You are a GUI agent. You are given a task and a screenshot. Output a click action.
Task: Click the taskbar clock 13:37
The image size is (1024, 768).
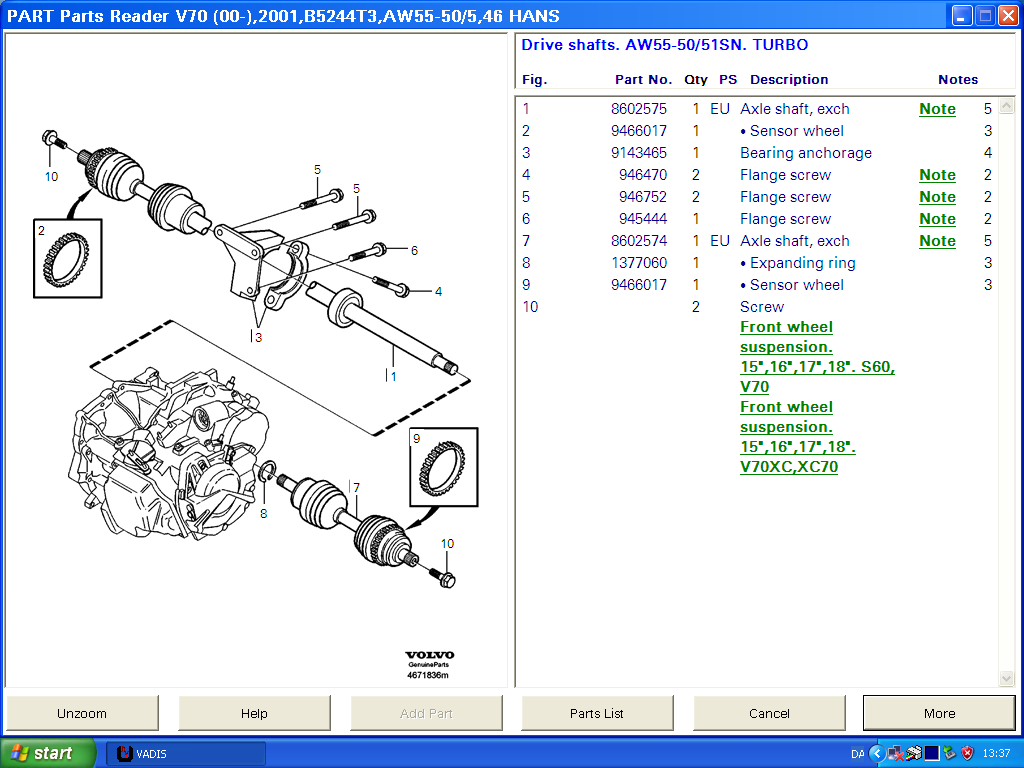pyautogui.click(x=997, y=754)
